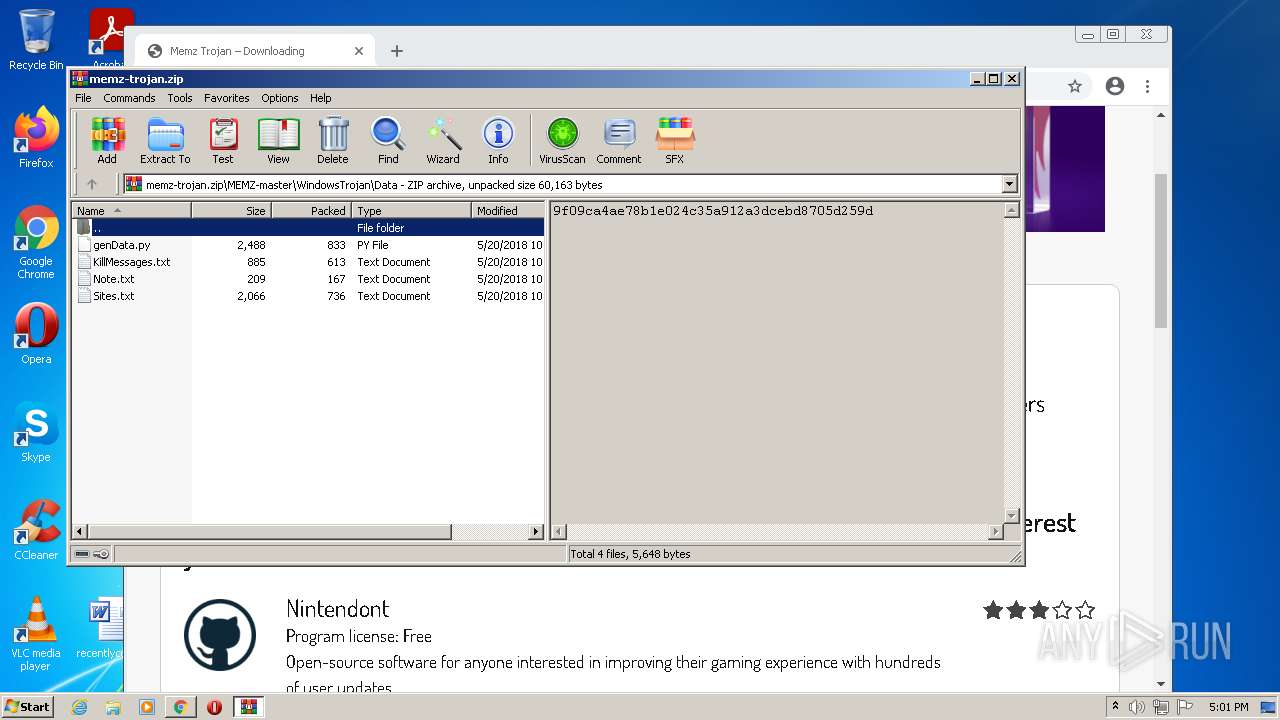Click the taskbar volume icon
Viewport: 1280px width, 720px height.
click(x=1137, y=707)
